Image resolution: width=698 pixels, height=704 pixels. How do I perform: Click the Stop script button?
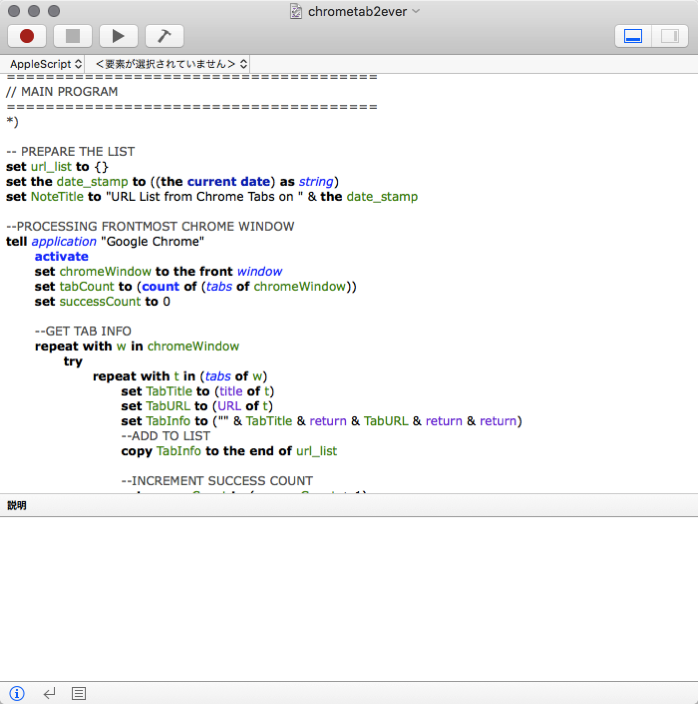pos(73,36)
